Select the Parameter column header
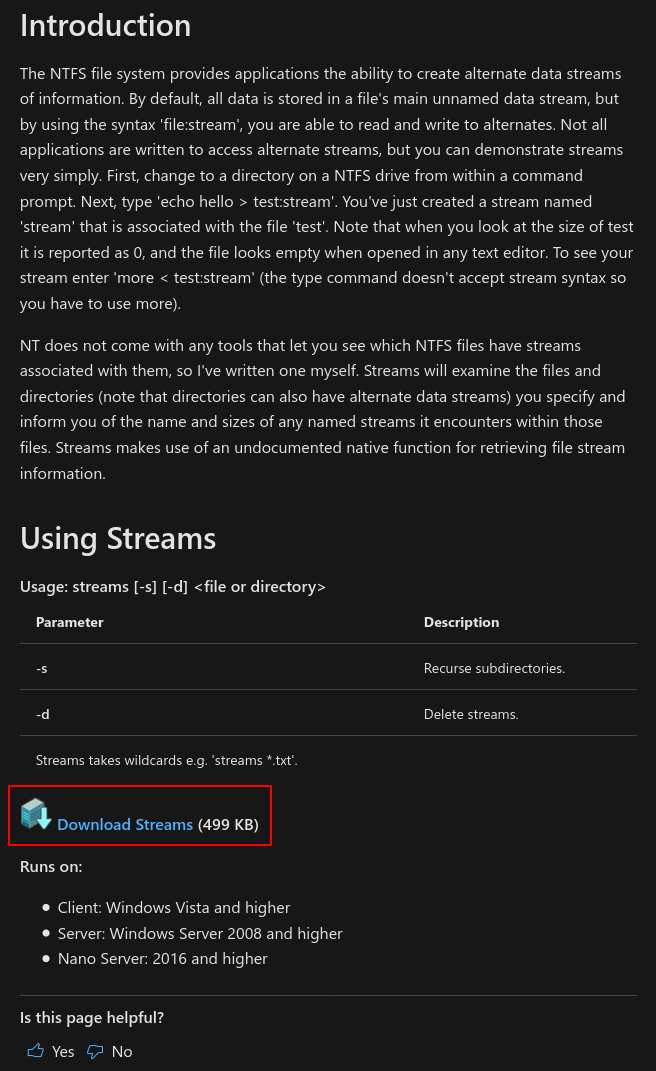Screen dimensions: 656x1071 70,622
